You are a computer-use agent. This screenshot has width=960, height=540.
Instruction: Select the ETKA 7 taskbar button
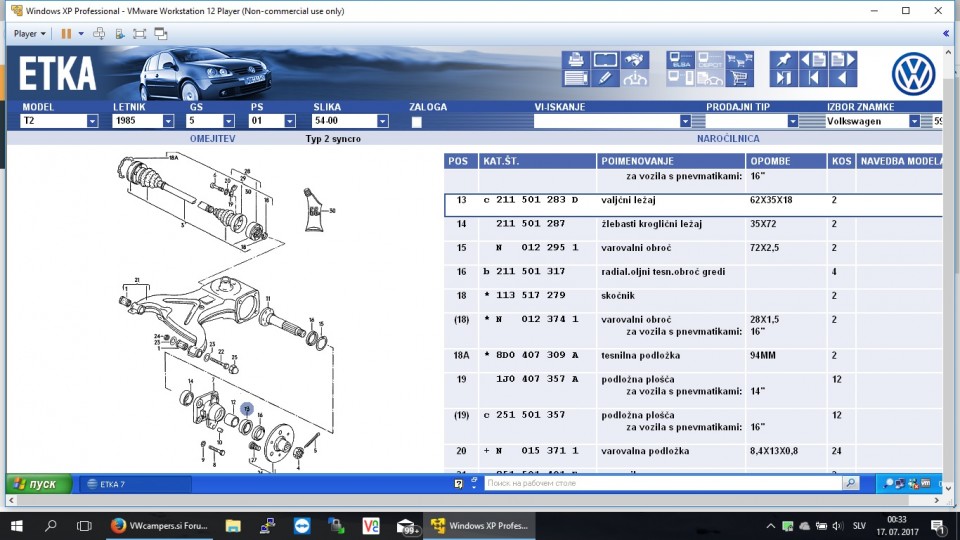coord(135,484)
